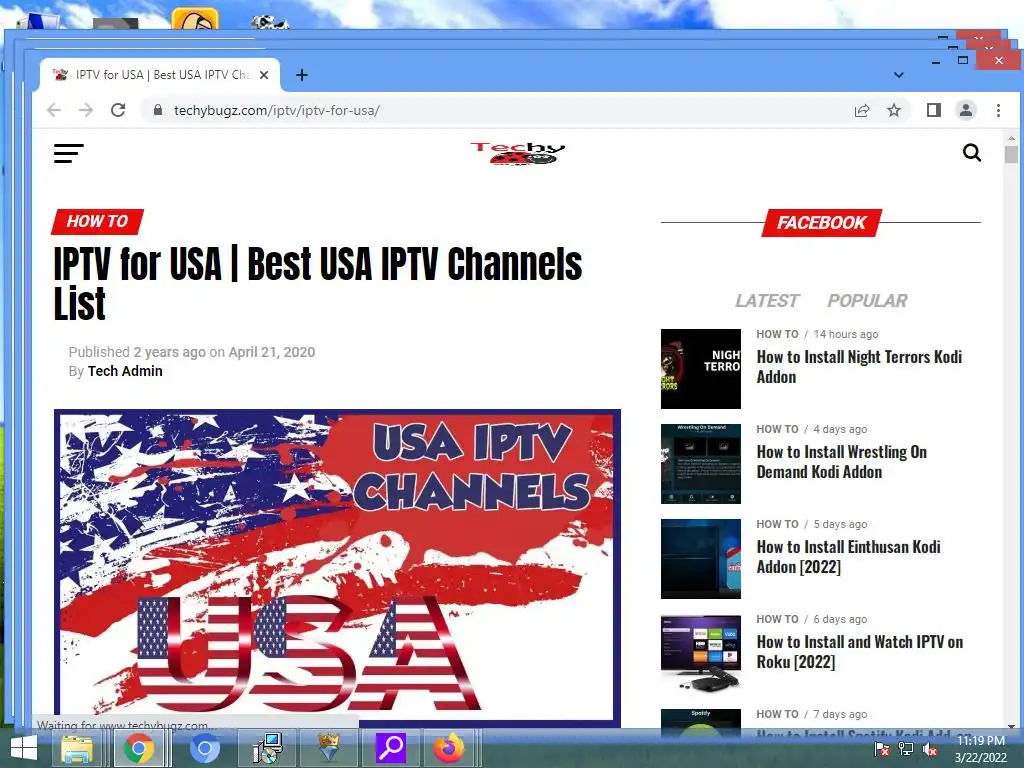Open How to Install Wrestling On Demand article
Screen dimensions: 1024x768
[x=841, y=462]
